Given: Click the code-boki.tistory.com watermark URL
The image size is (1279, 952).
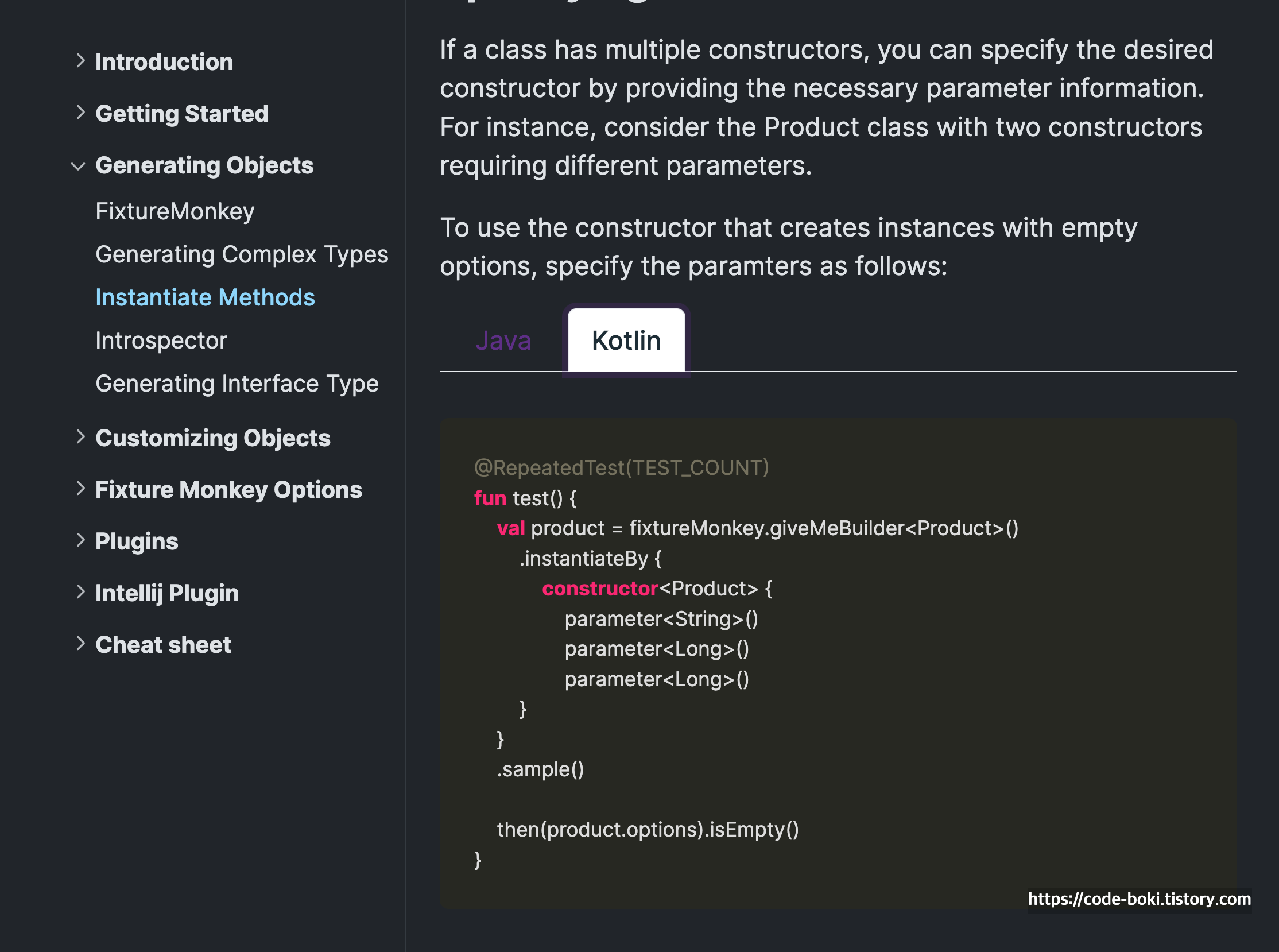Looking at the screenshot, I should click(1139, 900).
